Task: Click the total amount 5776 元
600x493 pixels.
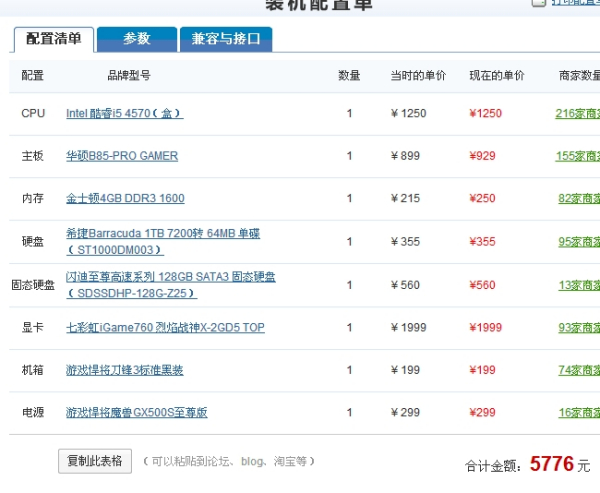Action: point(560,464)
